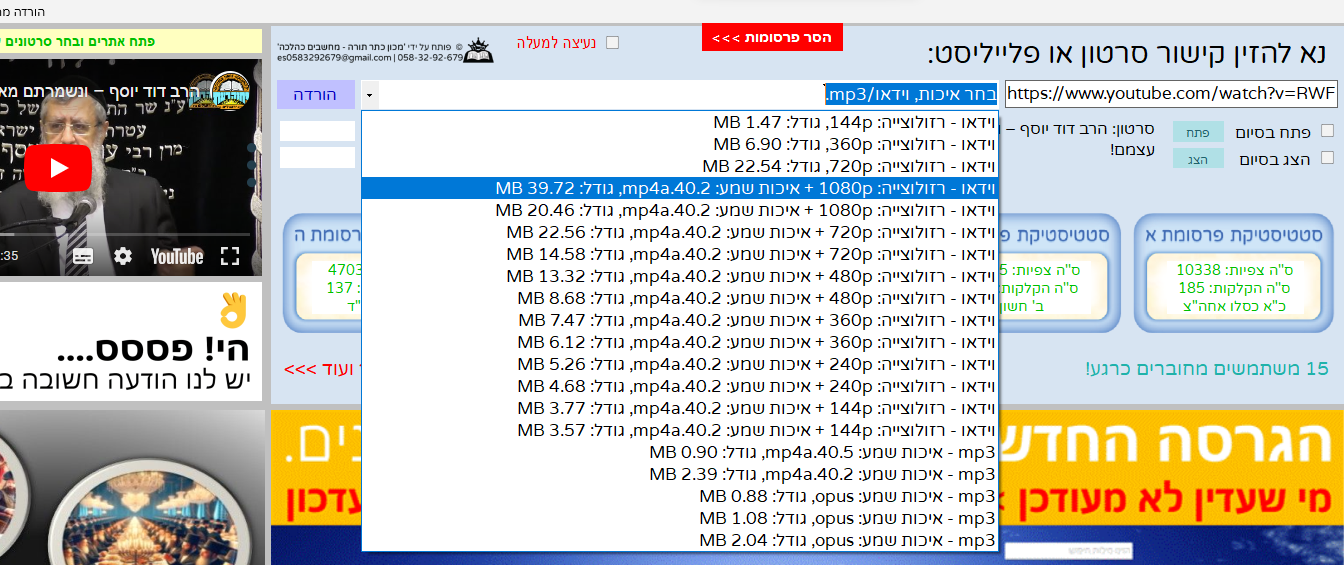Image resolution: width=1344 pixels, height=565 pixels.
Task: Toggle subtitles in the YouTube player
Action: [x=83, y=256]
